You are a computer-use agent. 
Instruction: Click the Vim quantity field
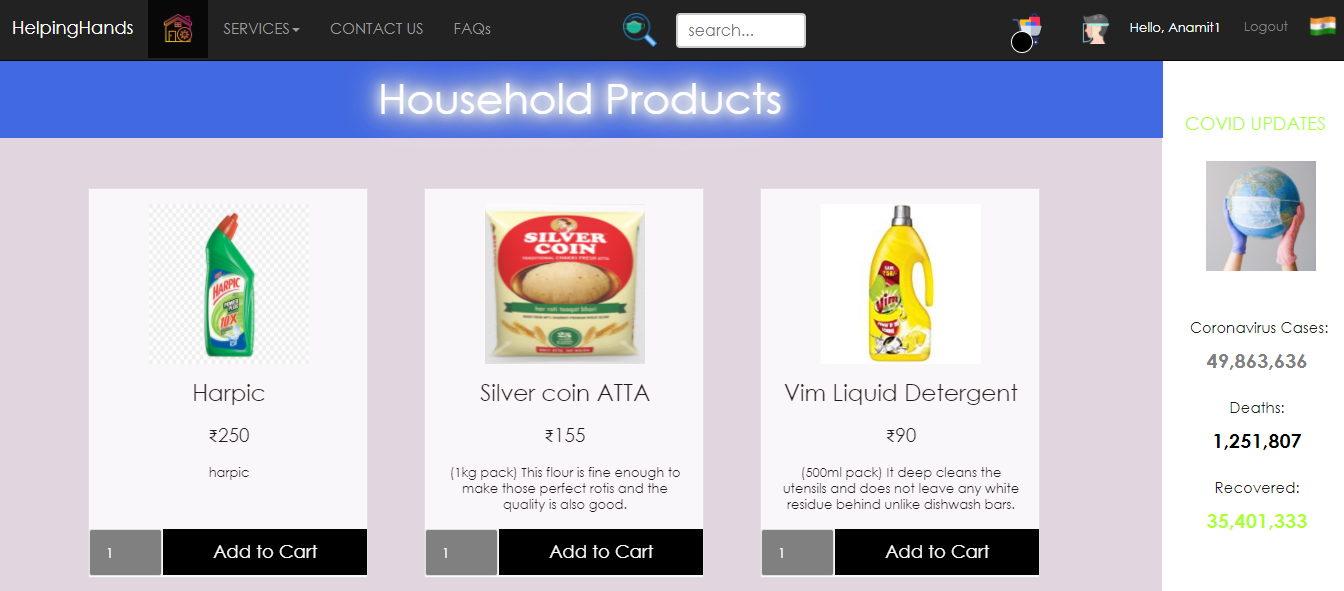pyautogui.click(x=797, y=551)
